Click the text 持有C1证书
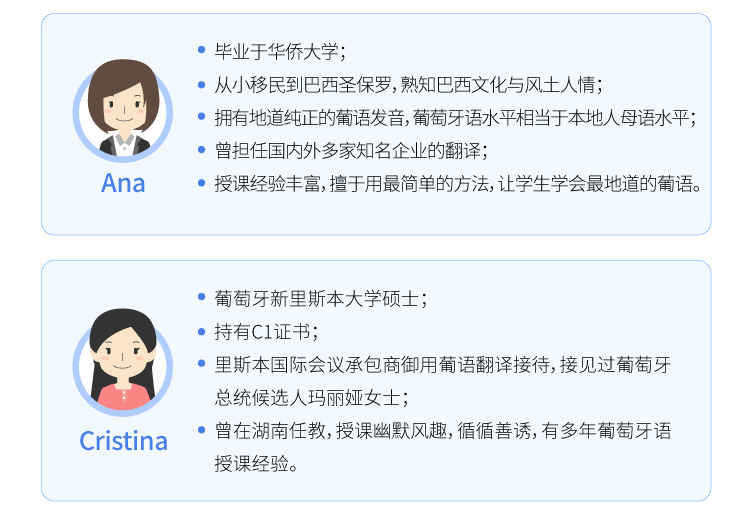 click(266, 332)
